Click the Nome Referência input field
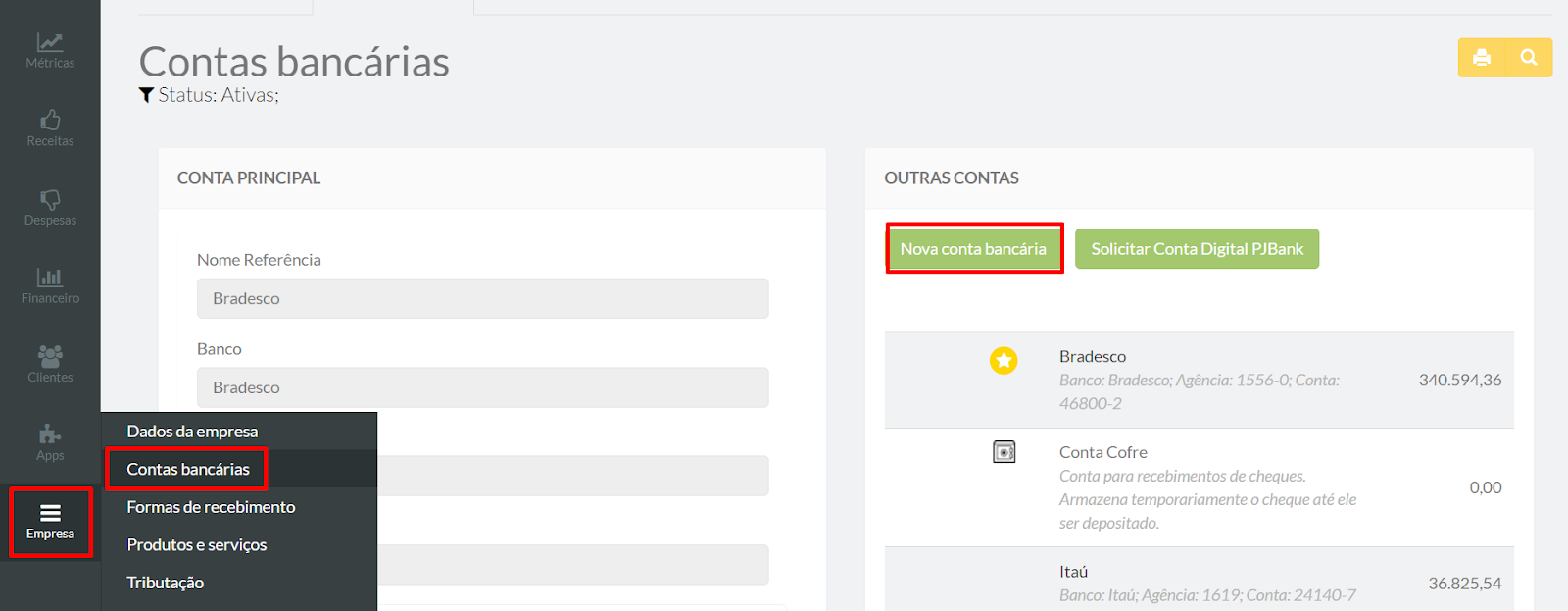This screenshot has width=1568, height=611. (482, 298)
